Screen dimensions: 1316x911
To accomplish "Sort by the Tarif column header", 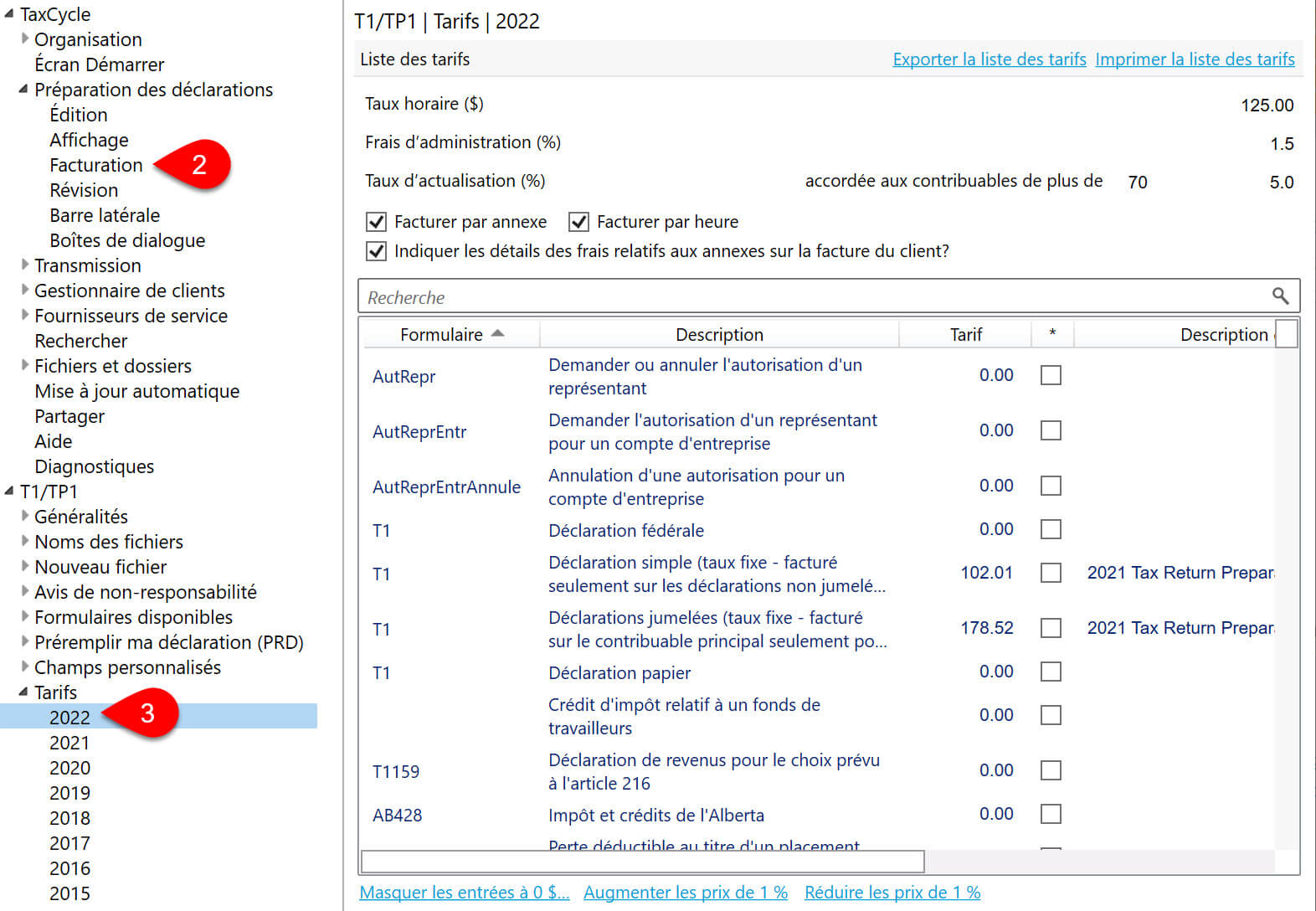I will point(965,334).
